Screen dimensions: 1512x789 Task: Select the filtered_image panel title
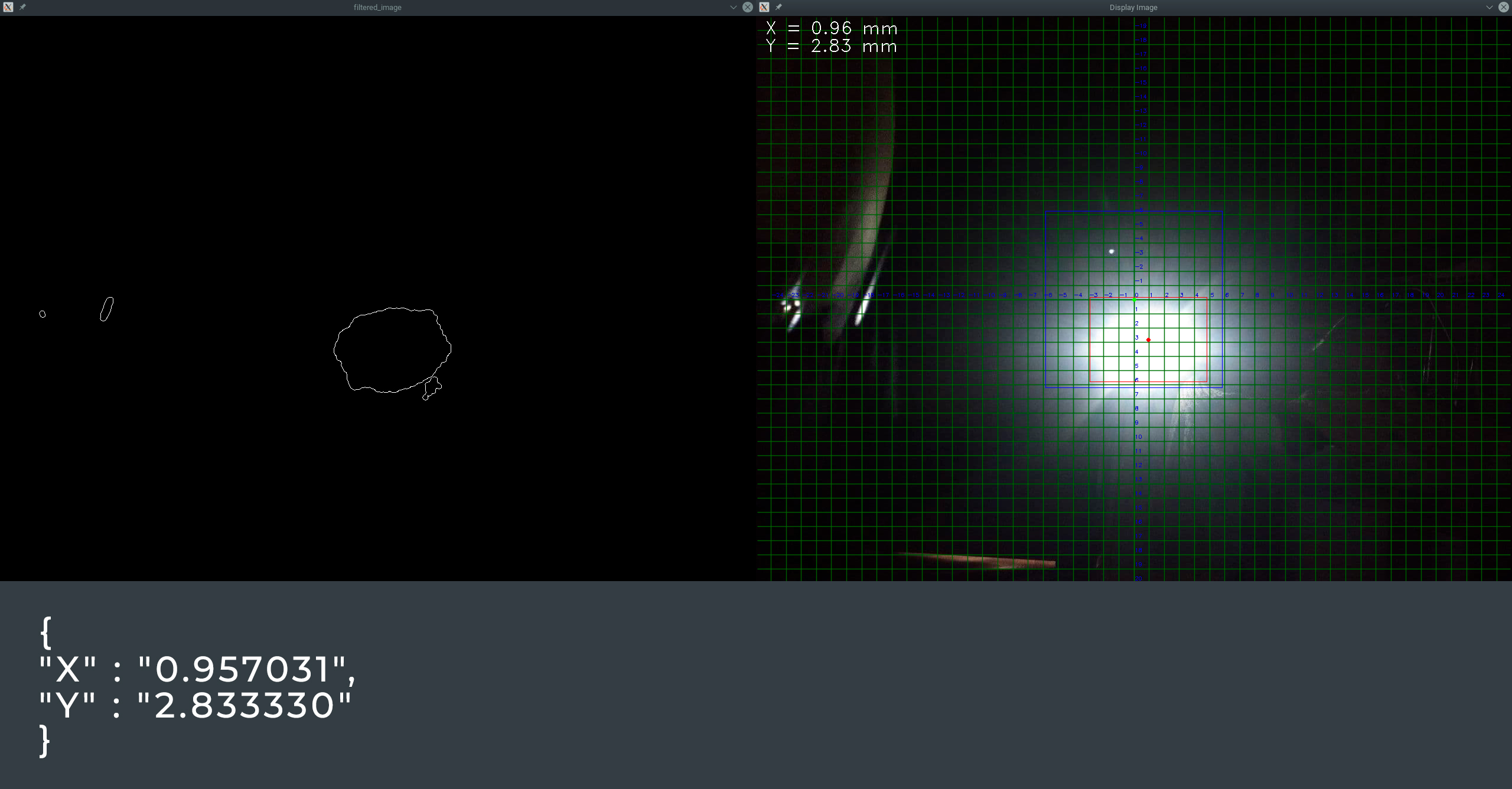point(377,7)
